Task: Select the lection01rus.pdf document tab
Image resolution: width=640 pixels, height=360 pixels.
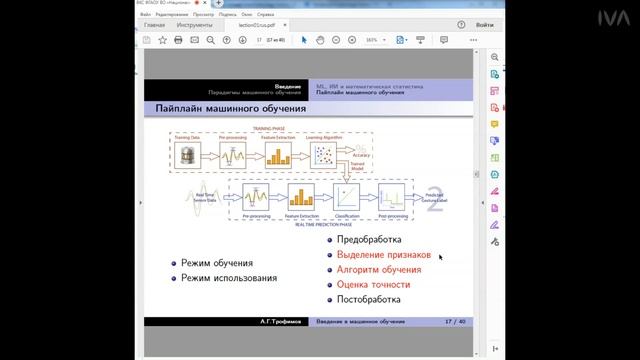Action: 257,25
